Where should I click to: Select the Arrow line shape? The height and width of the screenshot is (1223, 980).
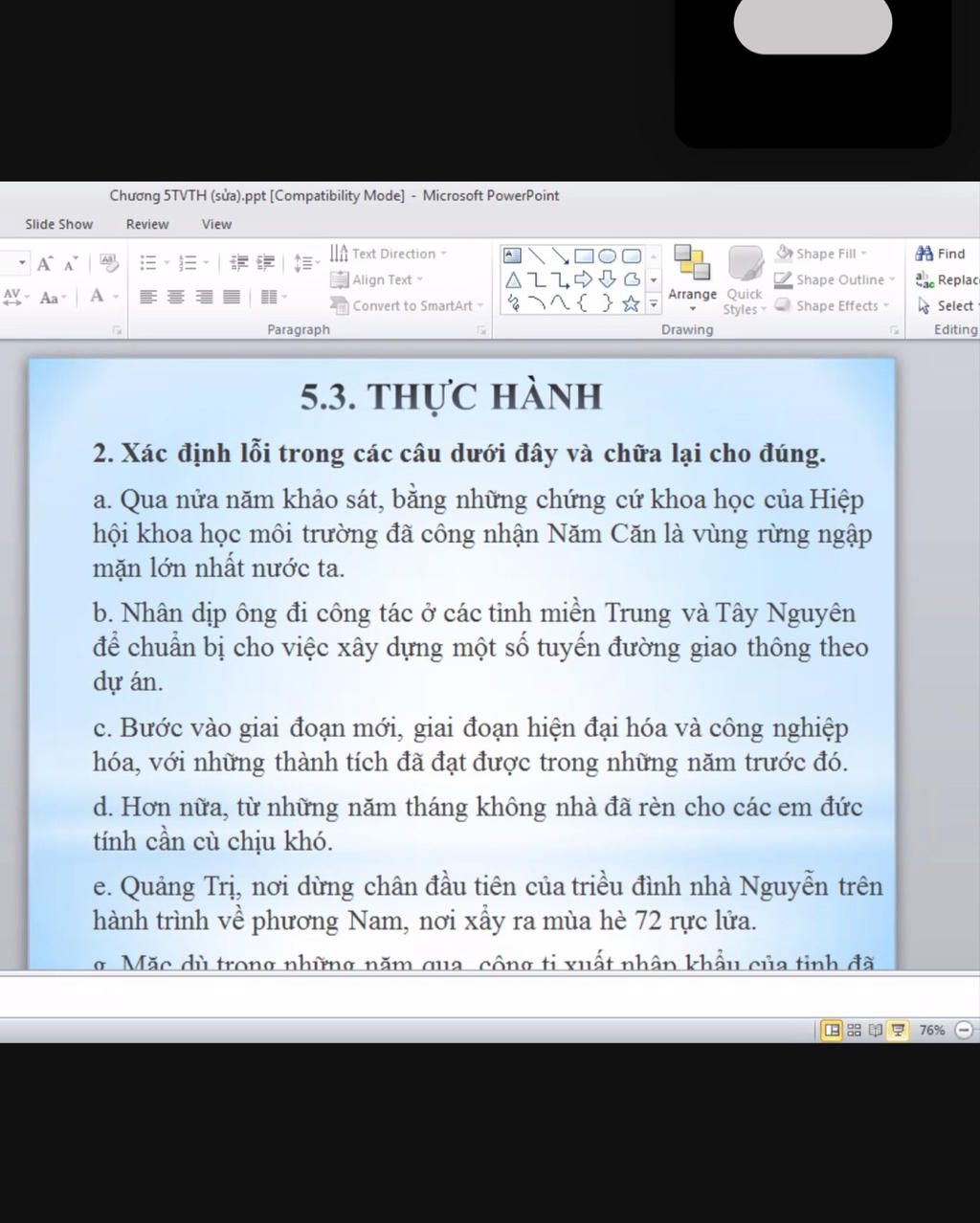(560, 256)
